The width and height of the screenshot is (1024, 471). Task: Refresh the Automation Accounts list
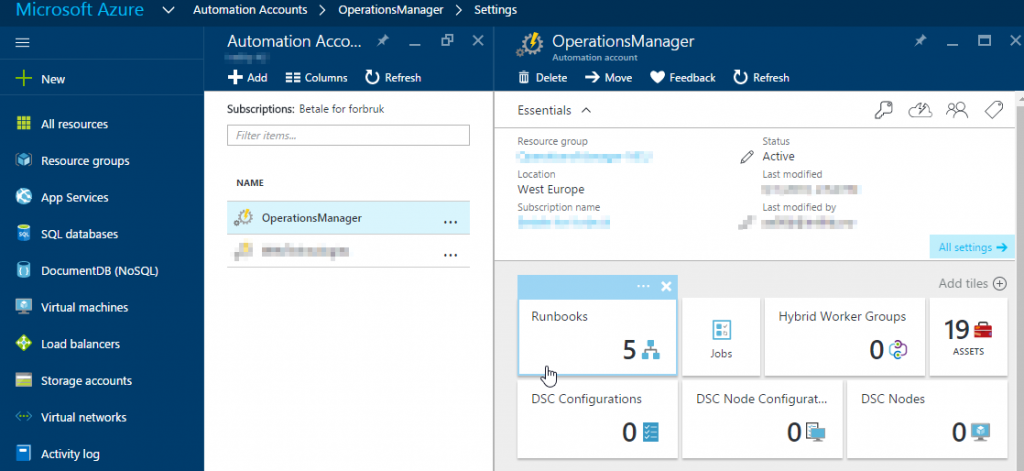click(393, 78)
